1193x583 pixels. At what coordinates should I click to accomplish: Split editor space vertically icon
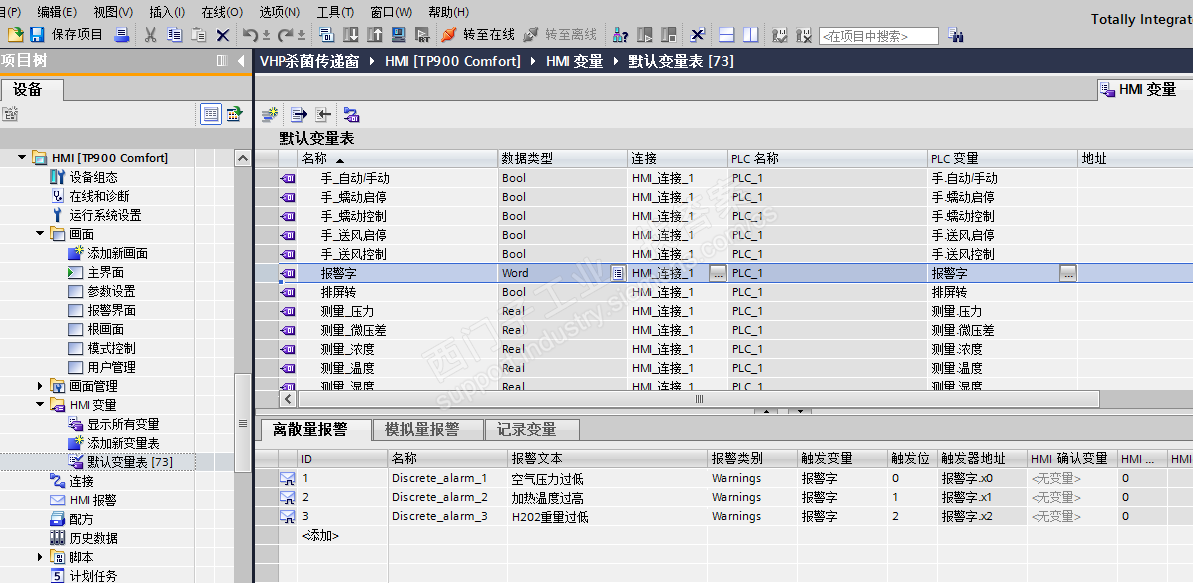tap(750, 34)
